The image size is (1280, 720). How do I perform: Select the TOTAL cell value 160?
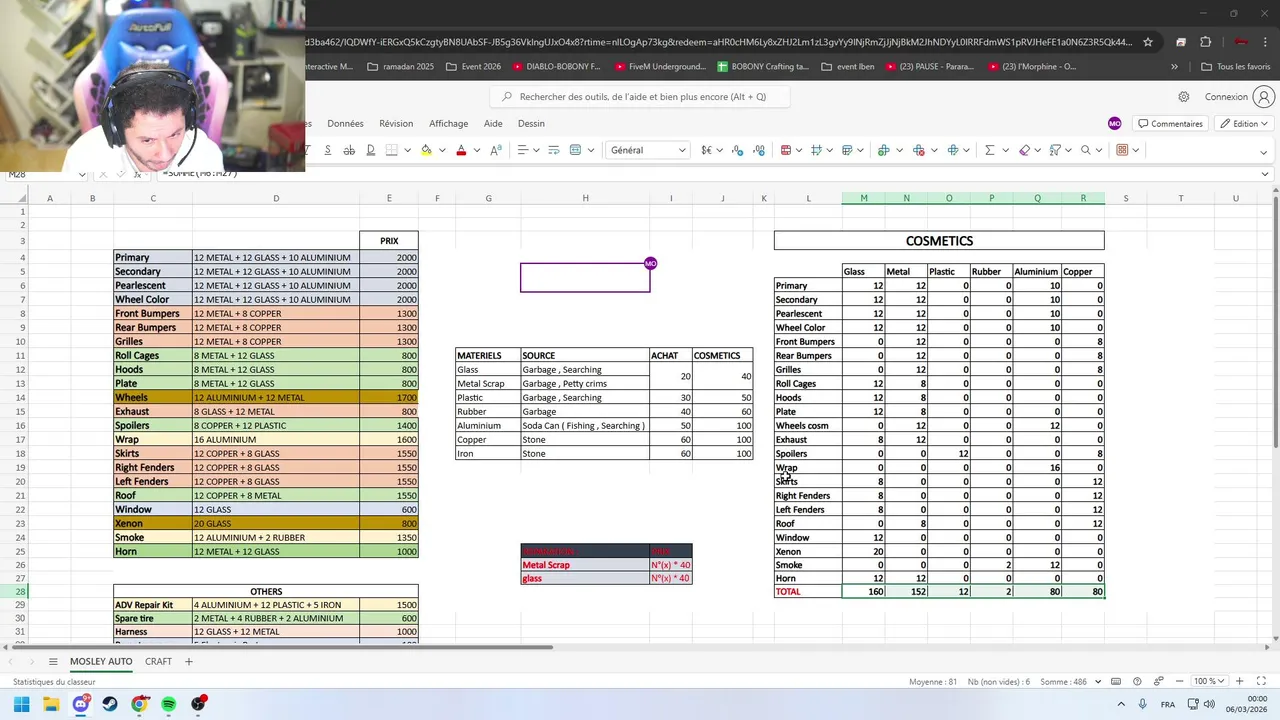863,592
